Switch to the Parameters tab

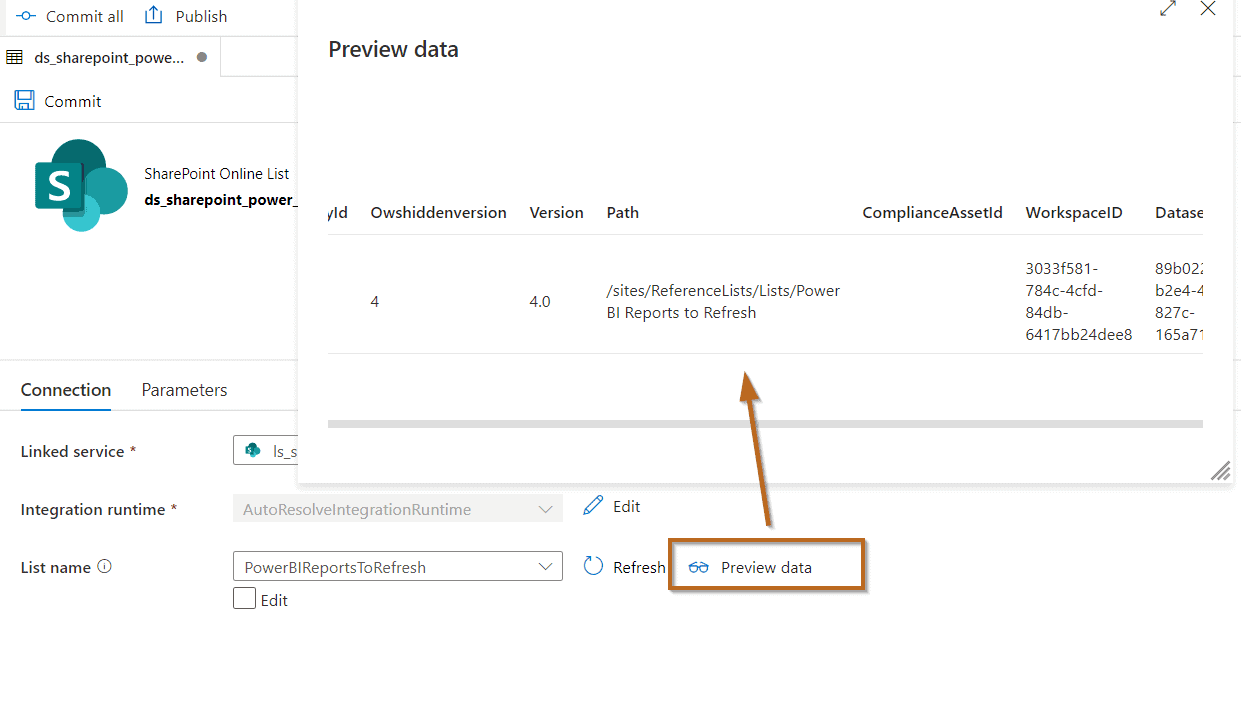click(x=184, y=390)
